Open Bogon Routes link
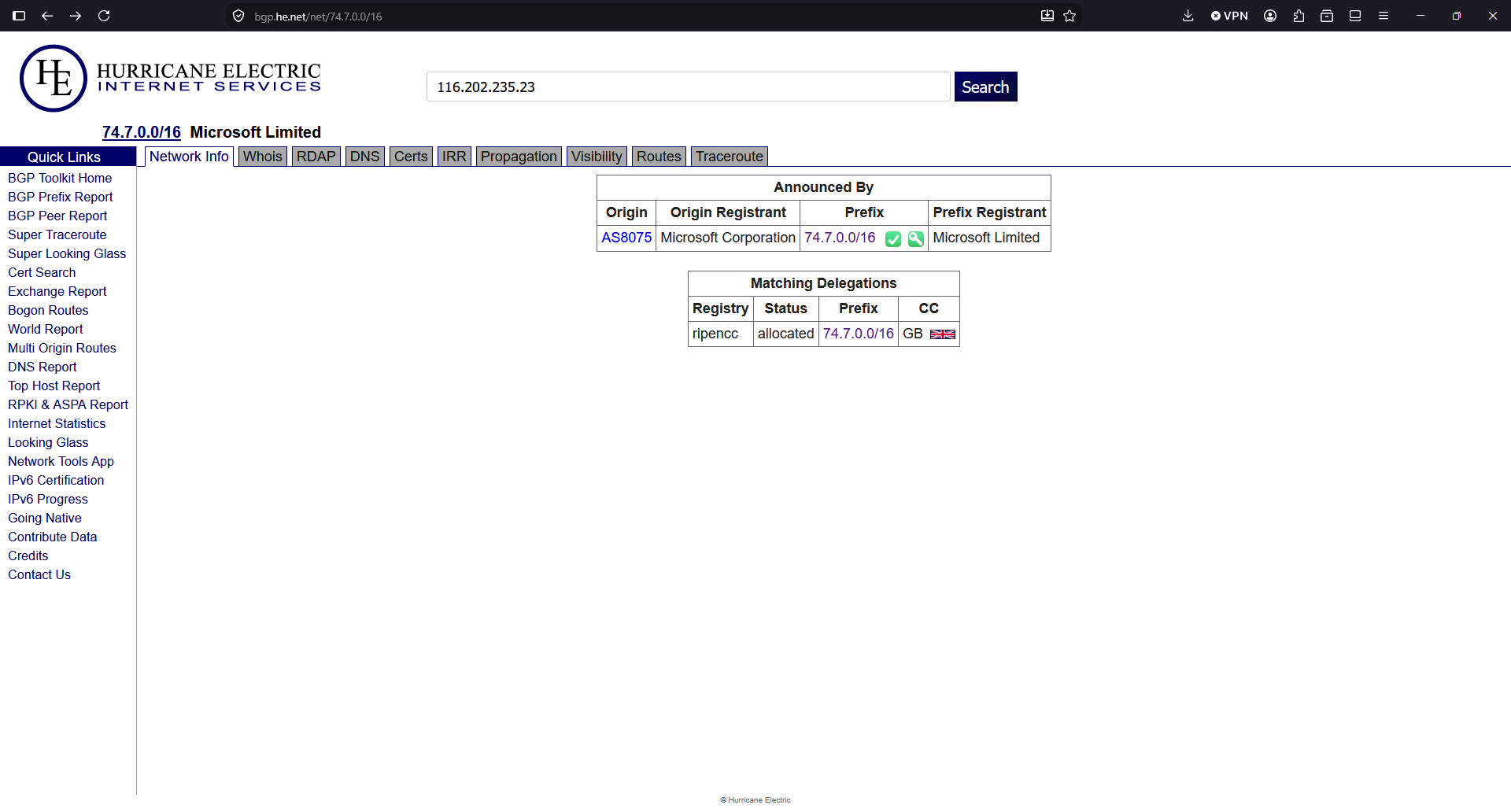Image resolution: width=1511 pixels, height=812 pixels. tap(48, 310)
